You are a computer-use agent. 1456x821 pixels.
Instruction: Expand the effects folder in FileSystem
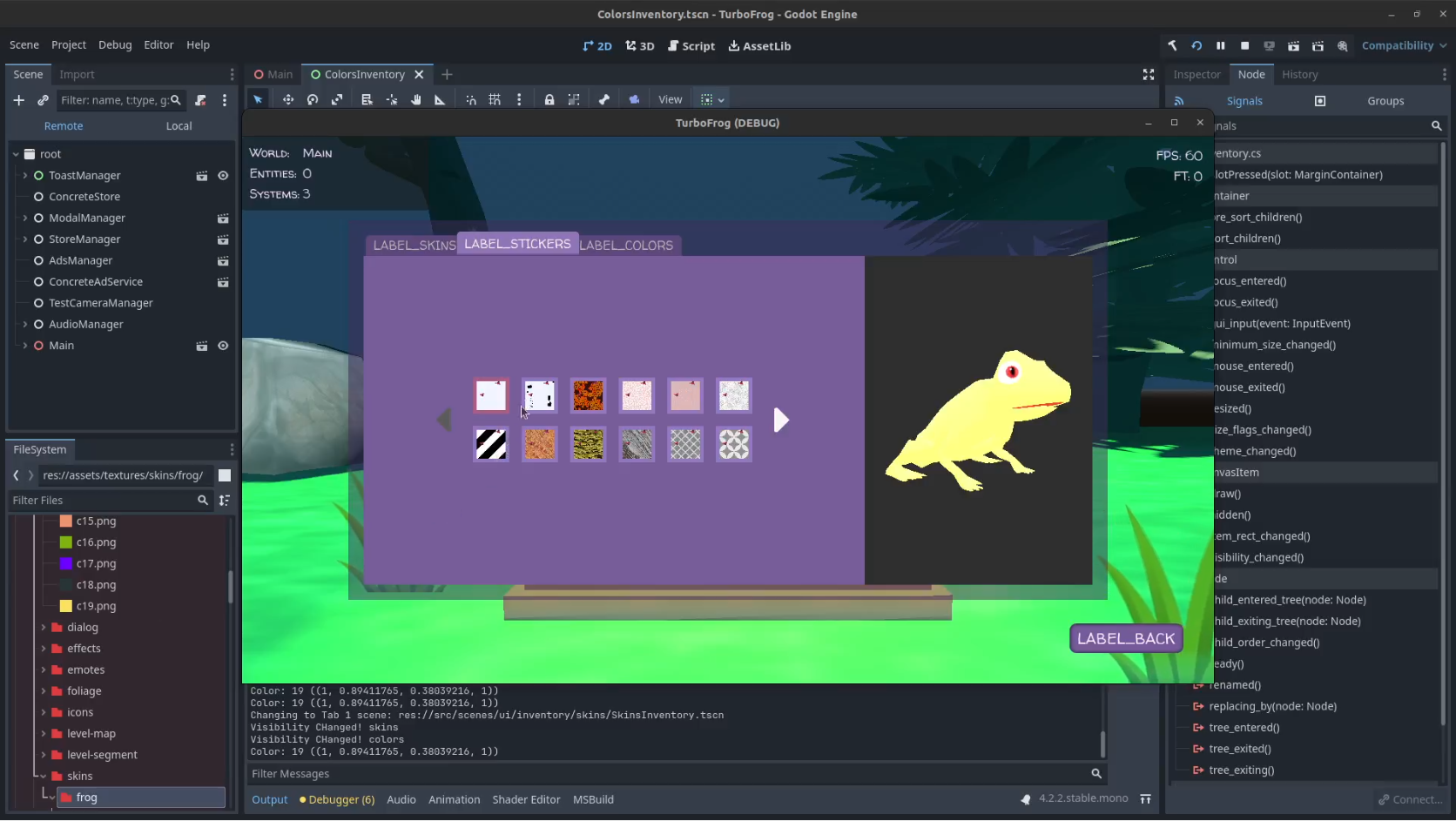44,649
